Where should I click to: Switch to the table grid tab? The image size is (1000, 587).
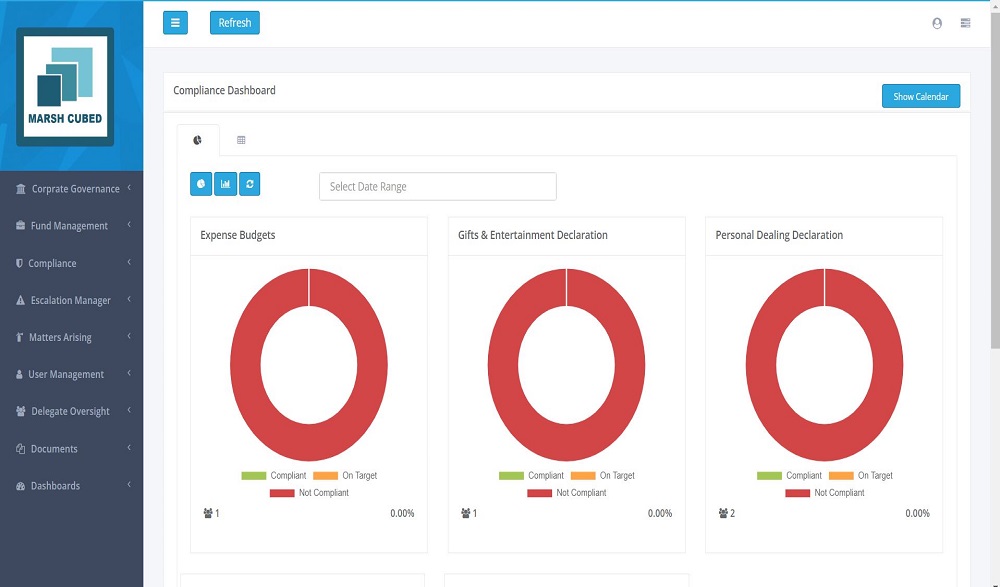[x=241, y=140]
